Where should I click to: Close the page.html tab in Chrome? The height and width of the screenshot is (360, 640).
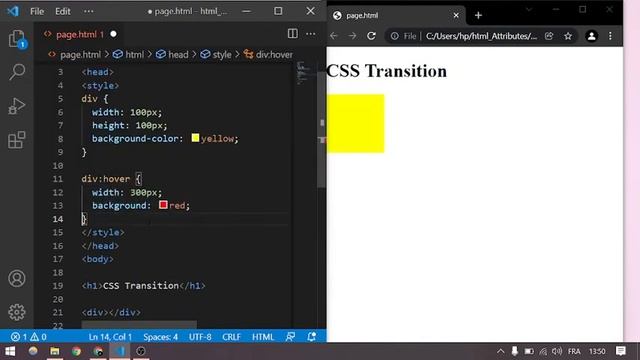click(x=456, y=16)
